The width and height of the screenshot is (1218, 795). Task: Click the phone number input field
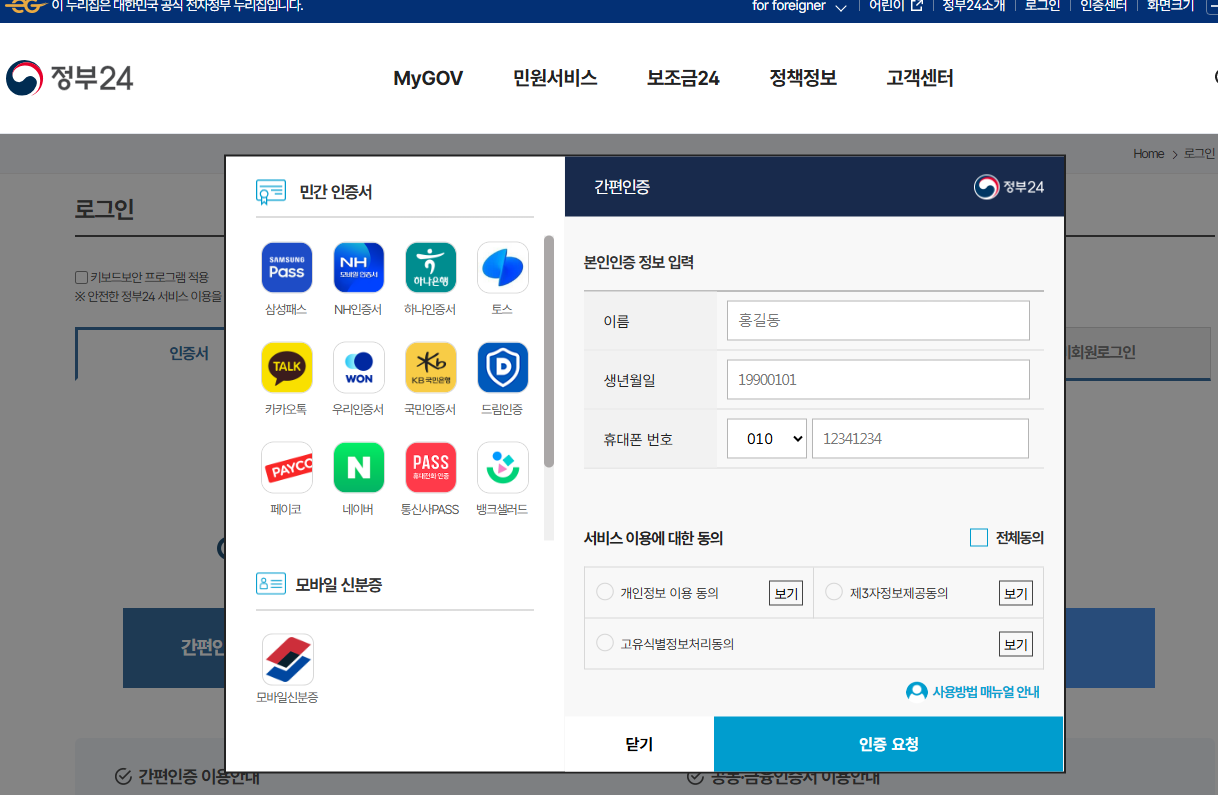(x=919, y=438)
